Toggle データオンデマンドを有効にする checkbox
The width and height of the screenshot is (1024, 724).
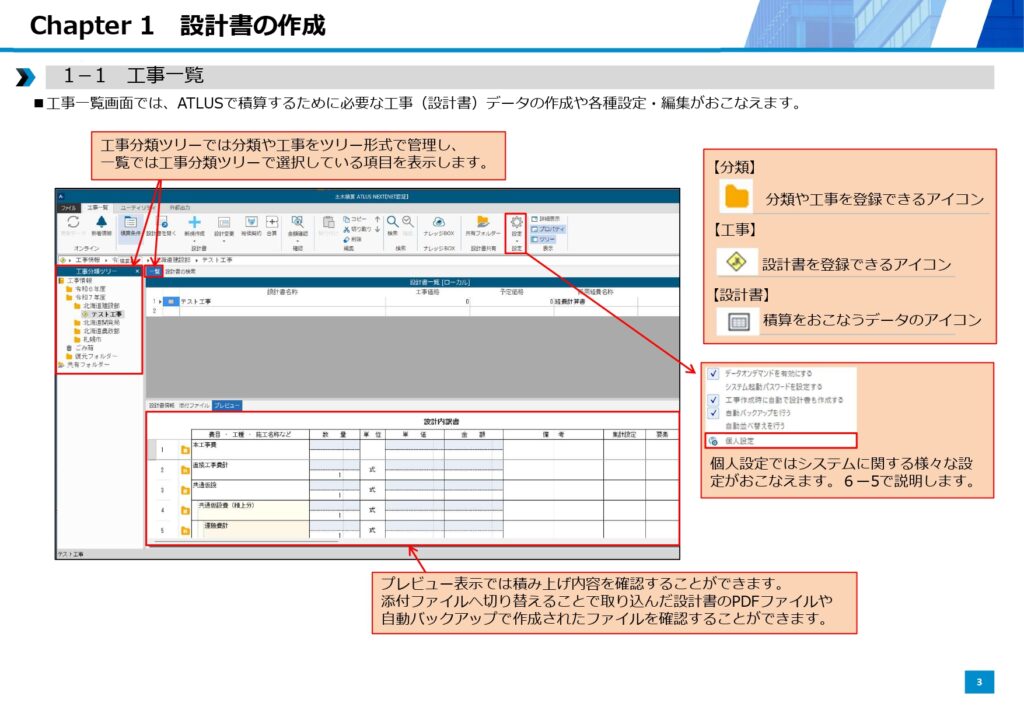coord(713,373)
